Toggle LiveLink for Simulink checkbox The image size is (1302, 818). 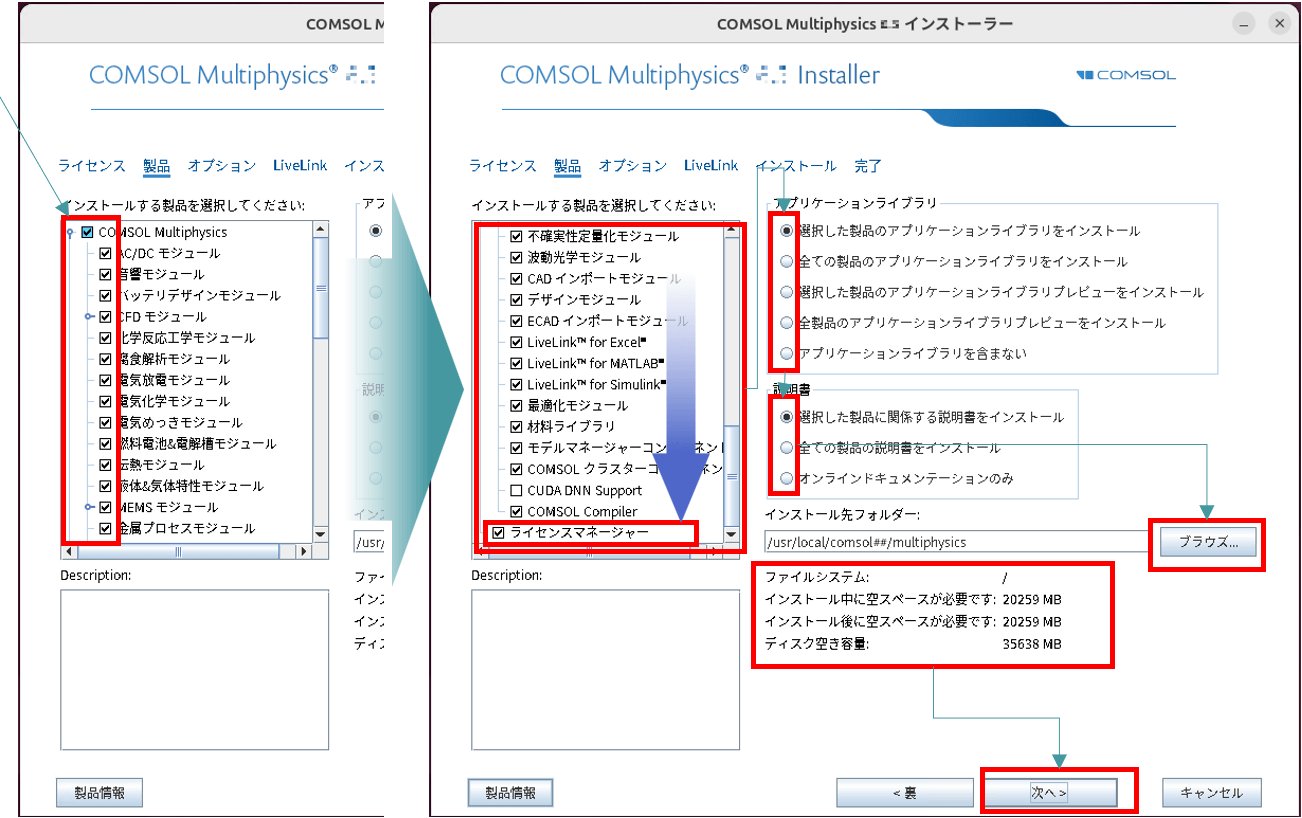click(516, 384)
